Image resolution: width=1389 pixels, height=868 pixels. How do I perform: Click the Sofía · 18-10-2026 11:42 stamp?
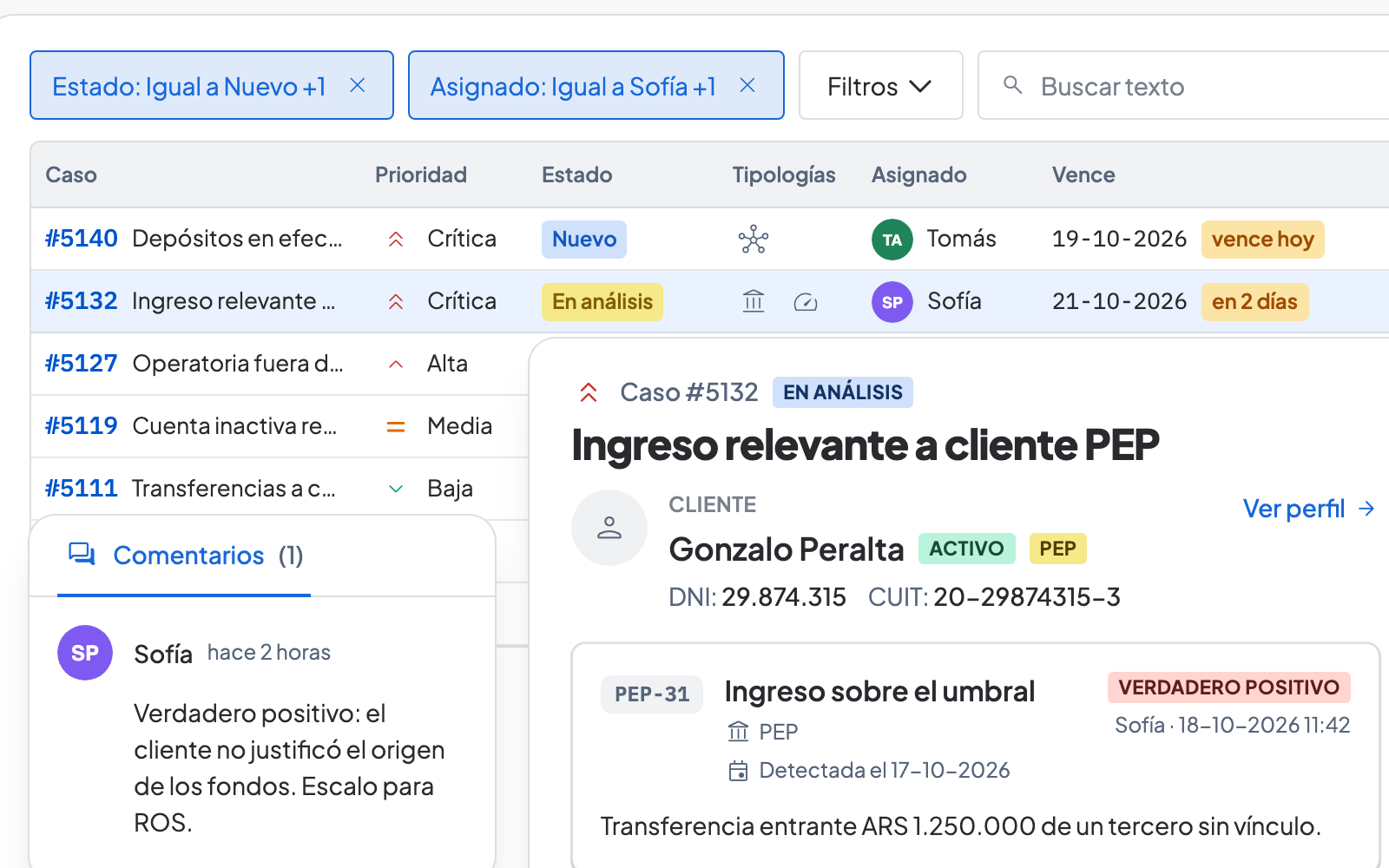coord(1233,726)
